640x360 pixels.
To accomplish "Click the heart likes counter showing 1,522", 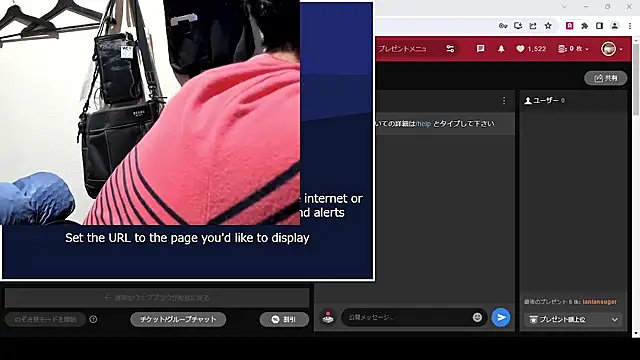I will [531, 49].
